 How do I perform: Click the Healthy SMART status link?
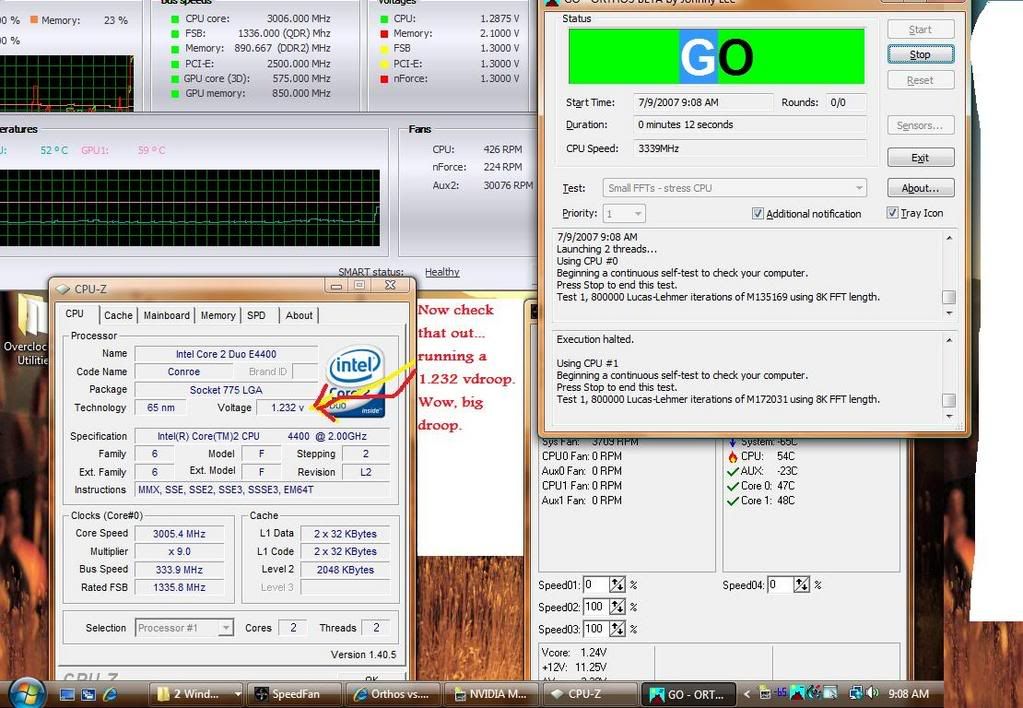(442, 272)
